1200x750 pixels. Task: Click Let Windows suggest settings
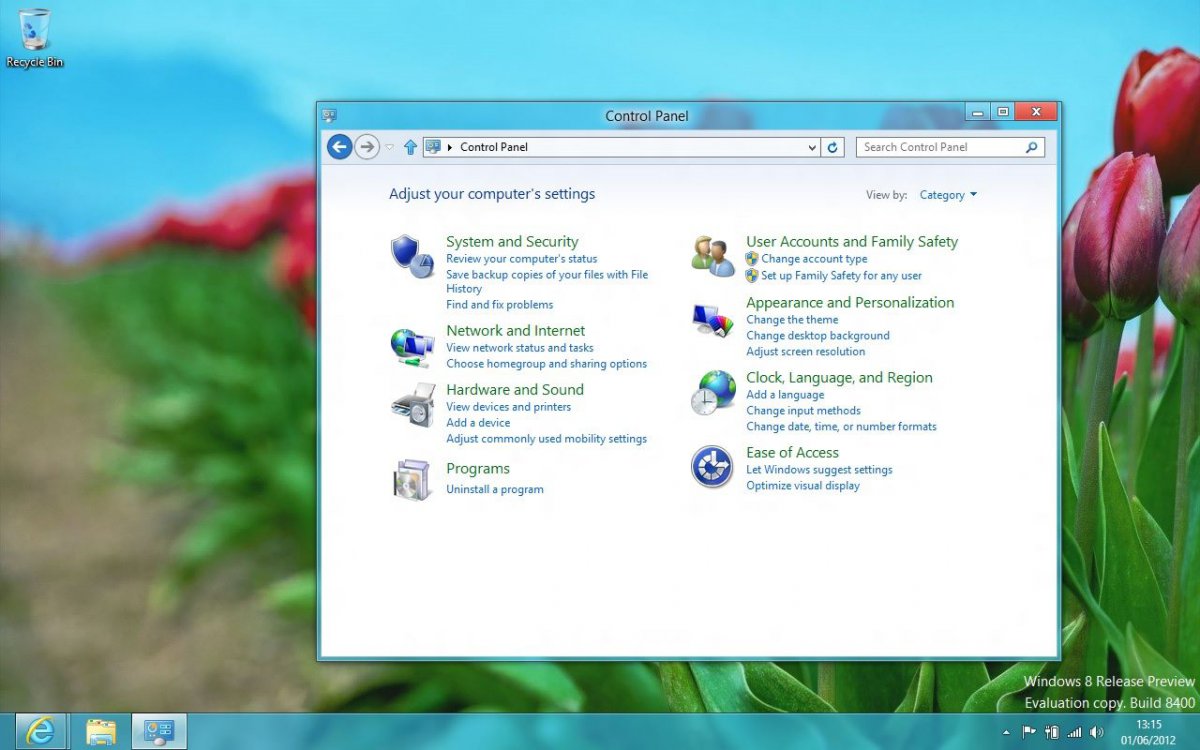[819, 470]
